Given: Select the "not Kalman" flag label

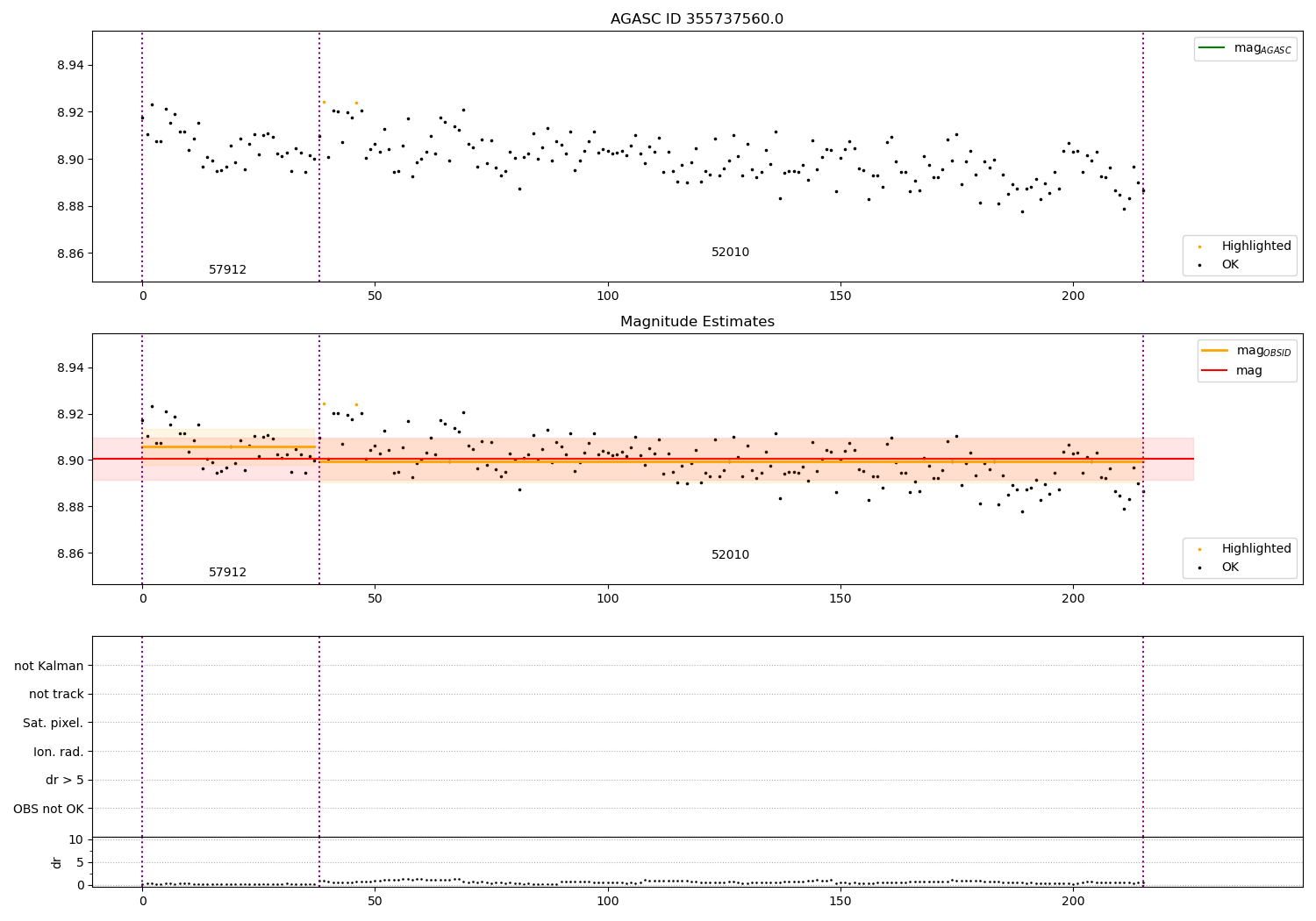Looking at the screenshot, I should coord(49,666).
